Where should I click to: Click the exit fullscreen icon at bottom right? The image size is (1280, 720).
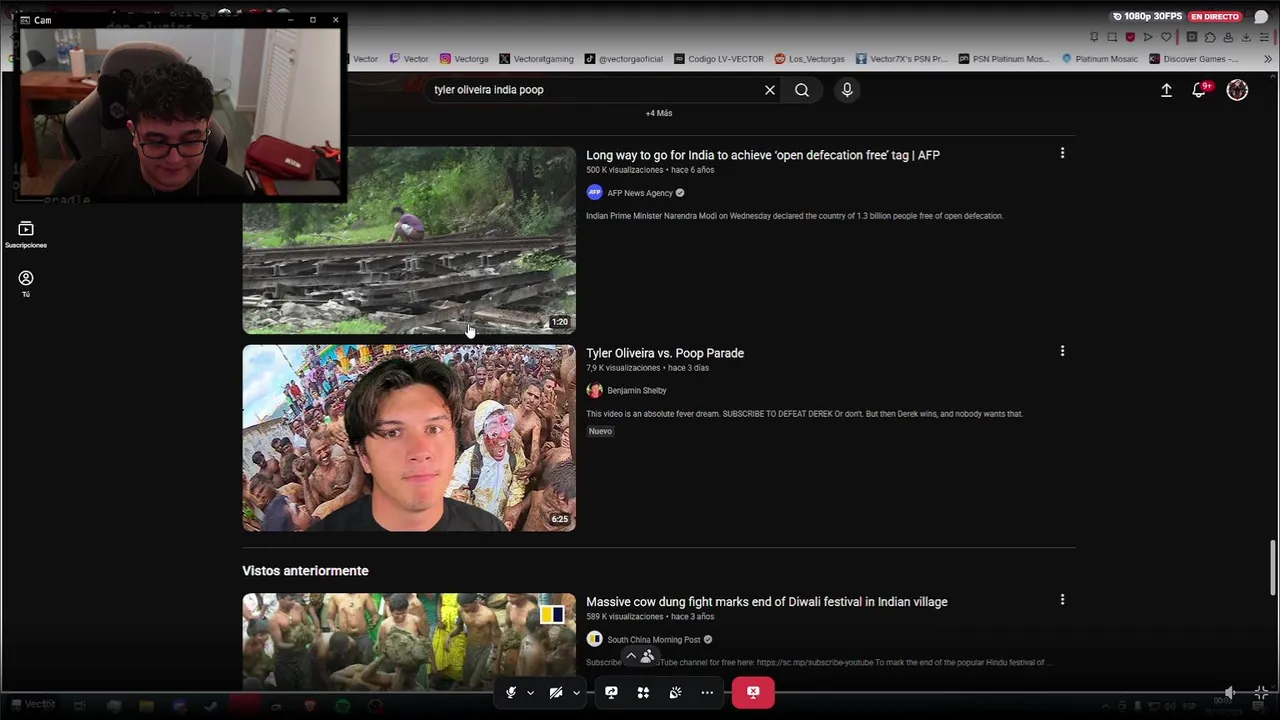[1261, 692]
